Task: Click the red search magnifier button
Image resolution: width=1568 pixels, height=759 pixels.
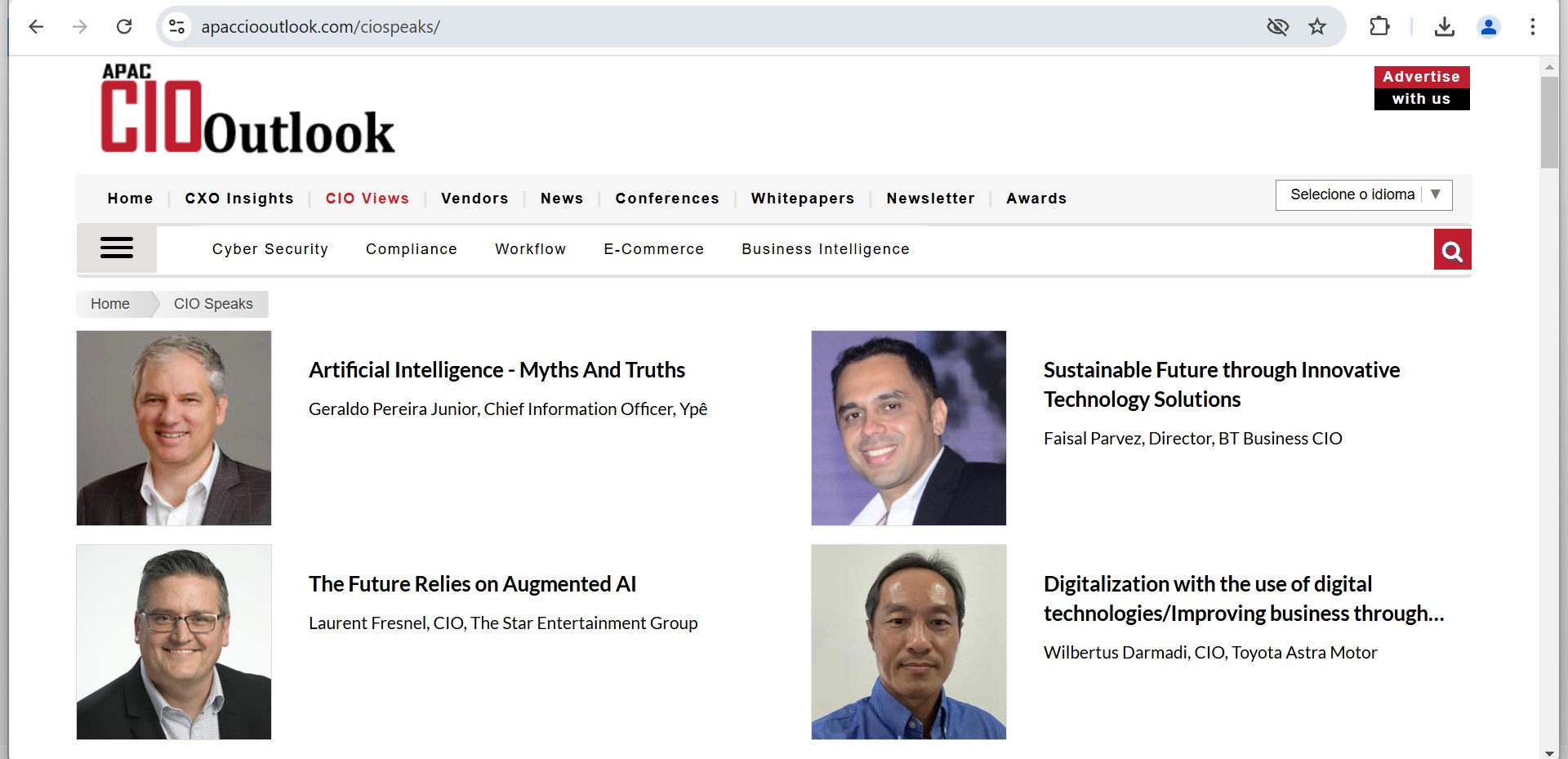Action: (x=1452, y=250)
